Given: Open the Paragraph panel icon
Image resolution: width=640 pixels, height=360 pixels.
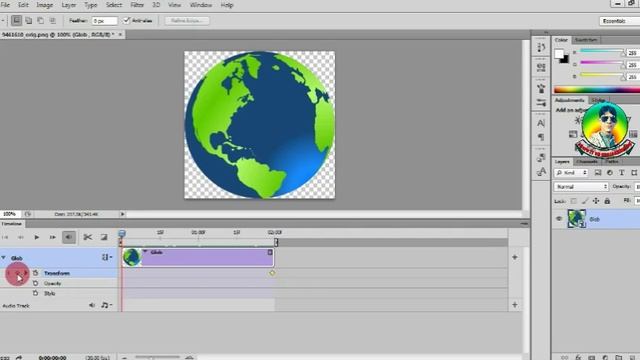Looking at the screenshot, I should click(541, 137).
